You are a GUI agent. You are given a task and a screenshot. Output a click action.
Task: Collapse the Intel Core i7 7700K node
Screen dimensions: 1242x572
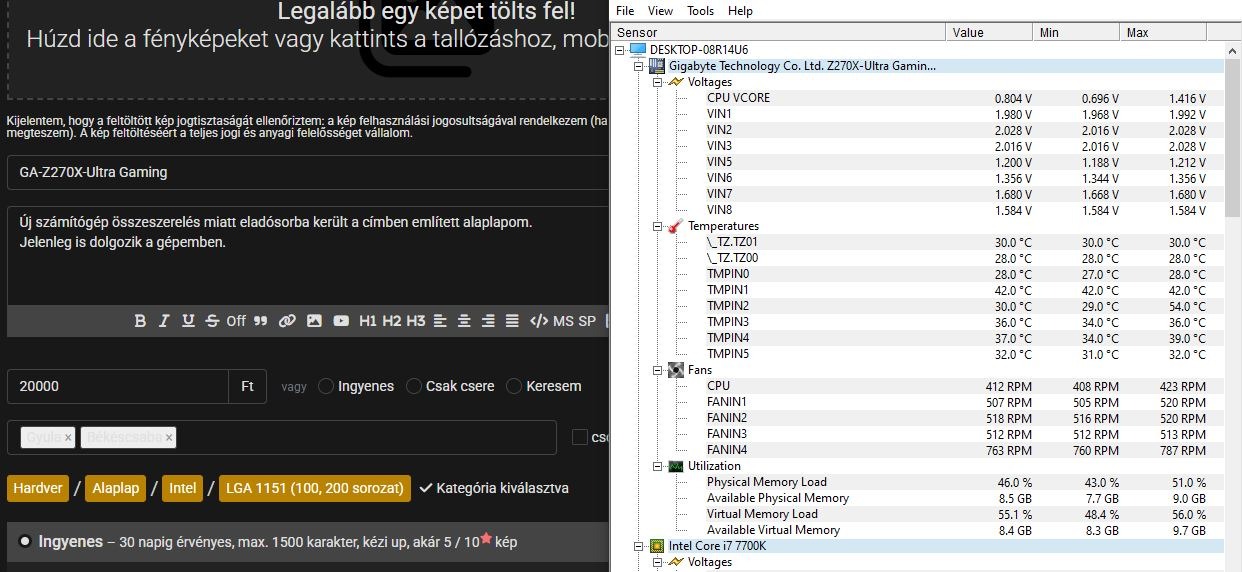click(x=639, y=546)
